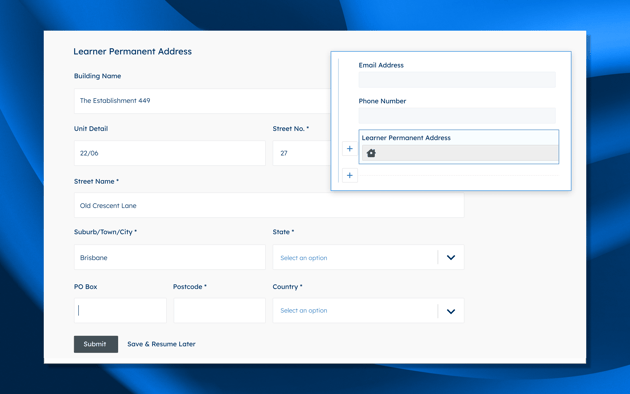The height and width of the screenshot is (394, 630).
Task: Select the Country 'Select an option' field
Action: tap(368, 310)
